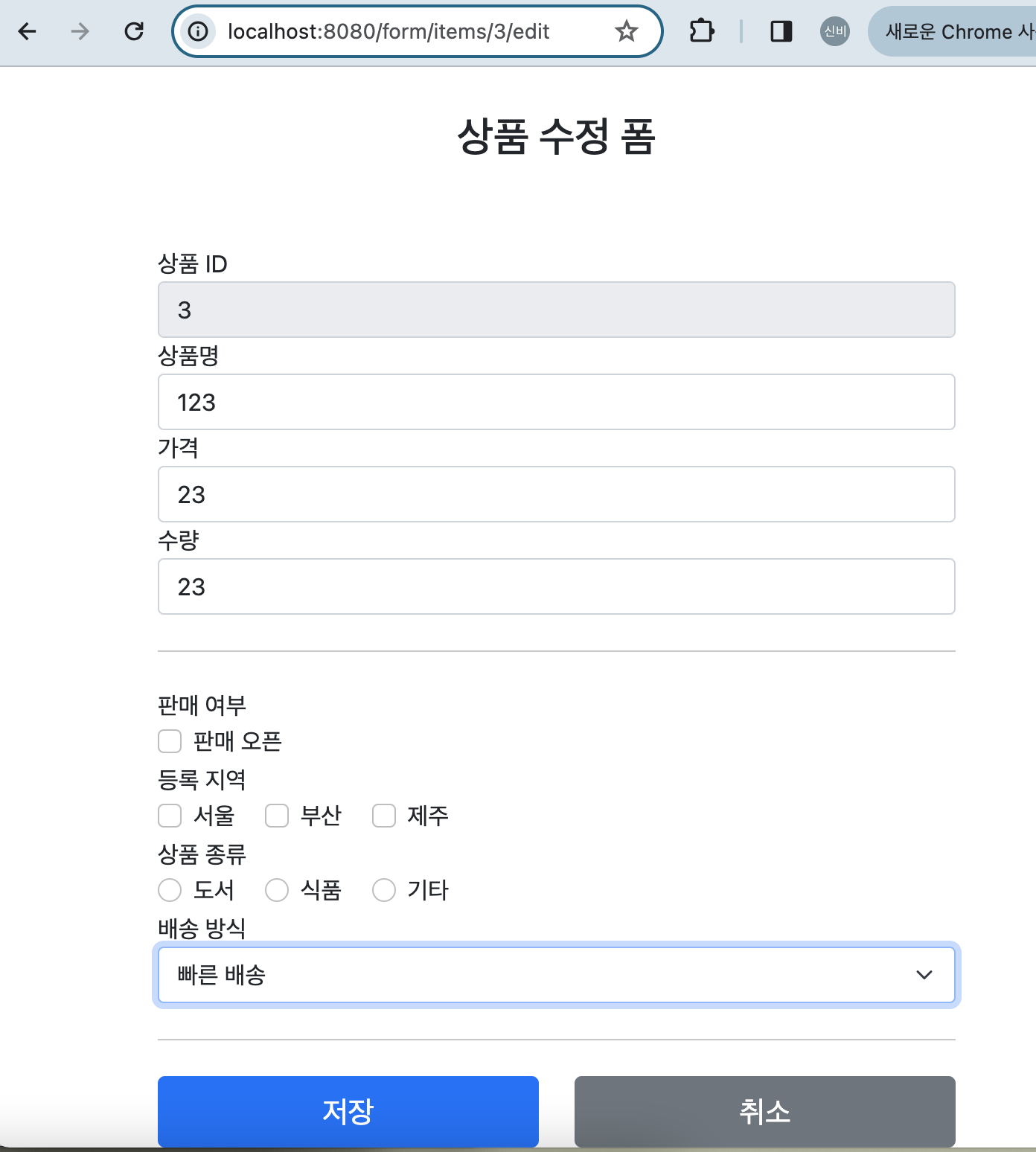Bookmark this page with the star
The width and height of the screenshot is (1036, 1152).
point(627,31)
